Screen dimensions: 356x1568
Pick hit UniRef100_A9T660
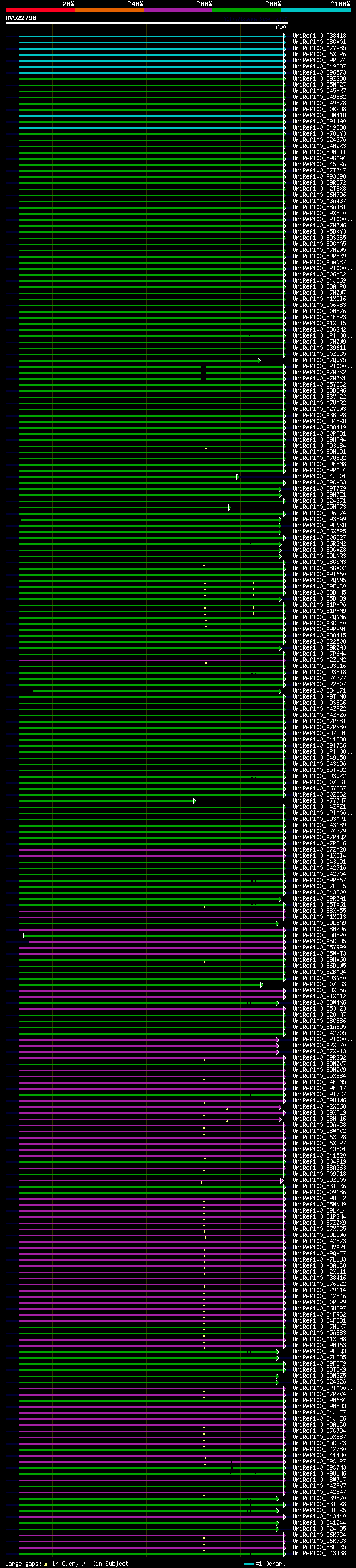click(319, 574)
